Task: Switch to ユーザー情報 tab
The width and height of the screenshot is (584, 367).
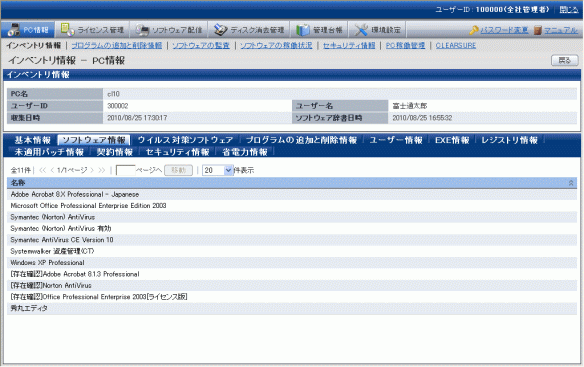Action: coord(396,140)
